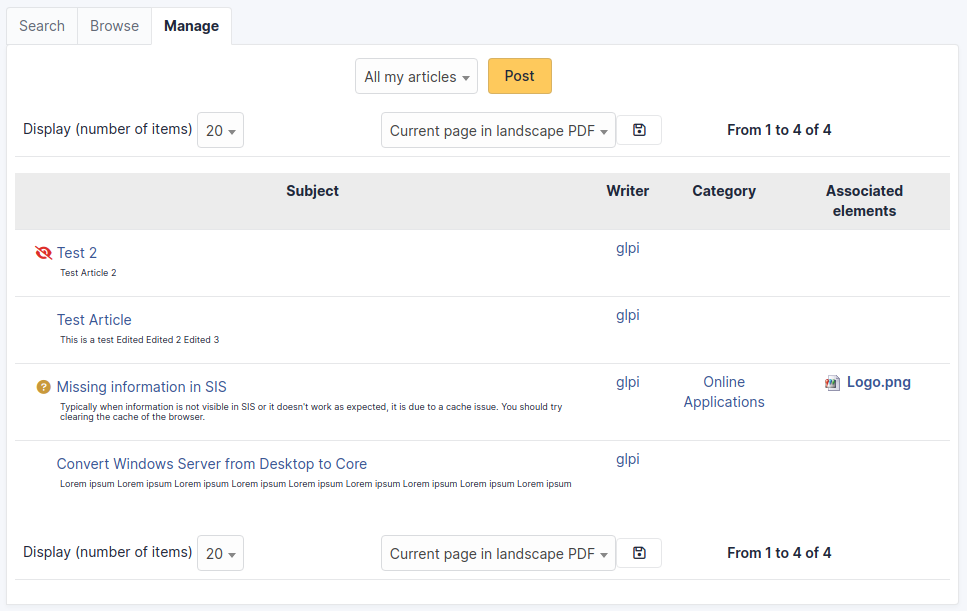Viewport: 967px width, 611px height.
Task: Click the FAQ question mark icon beside Missing information
Action: point(43,387)
